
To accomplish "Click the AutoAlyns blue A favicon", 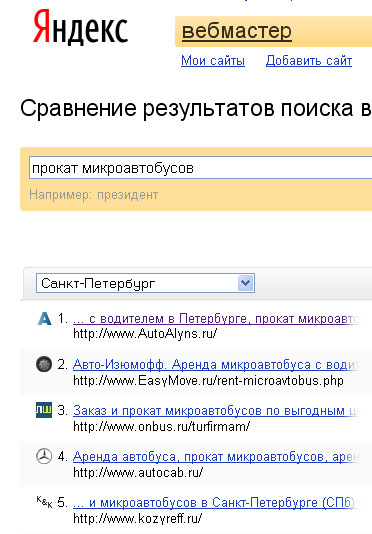I will [44, 319].
